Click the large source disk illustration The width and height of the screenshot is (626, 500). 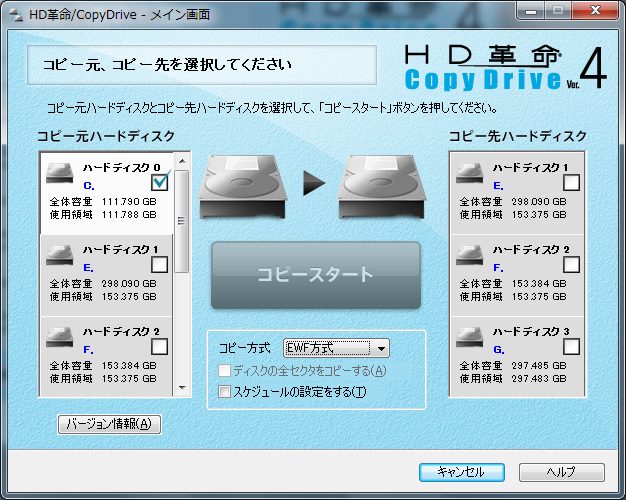tap(243, 187)
